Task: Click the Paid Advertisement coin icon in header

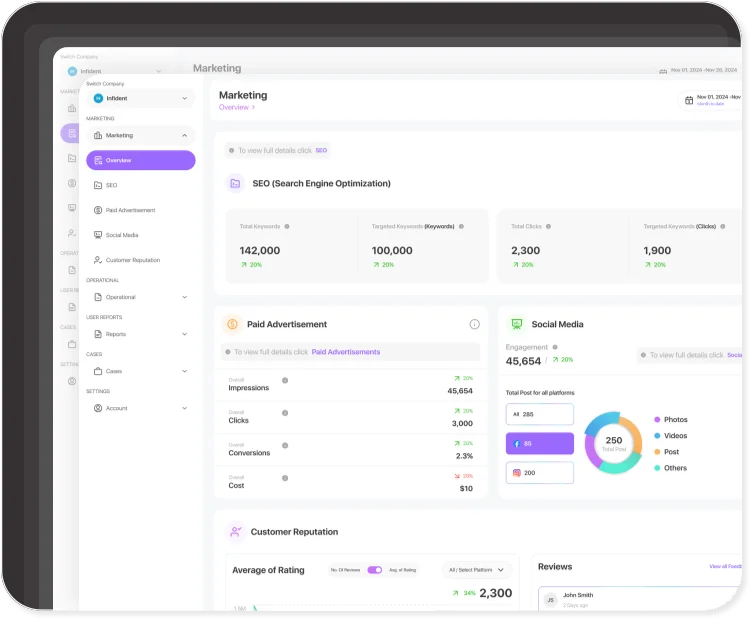Action: coord(232,324)
